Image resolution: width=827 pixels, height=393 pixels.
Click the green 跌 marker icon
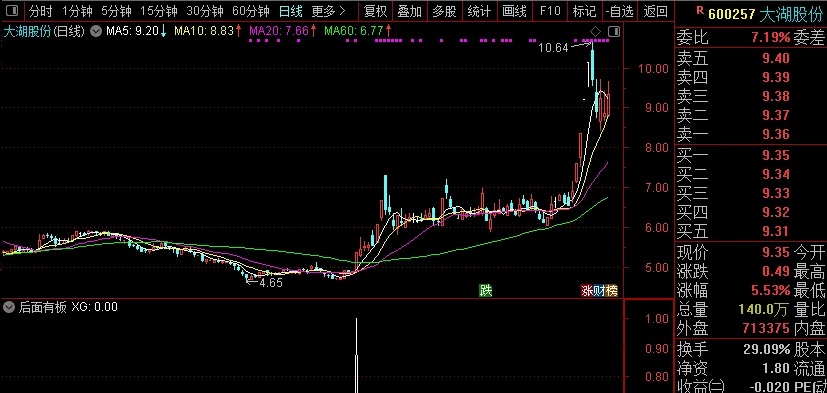coord(485,290)
